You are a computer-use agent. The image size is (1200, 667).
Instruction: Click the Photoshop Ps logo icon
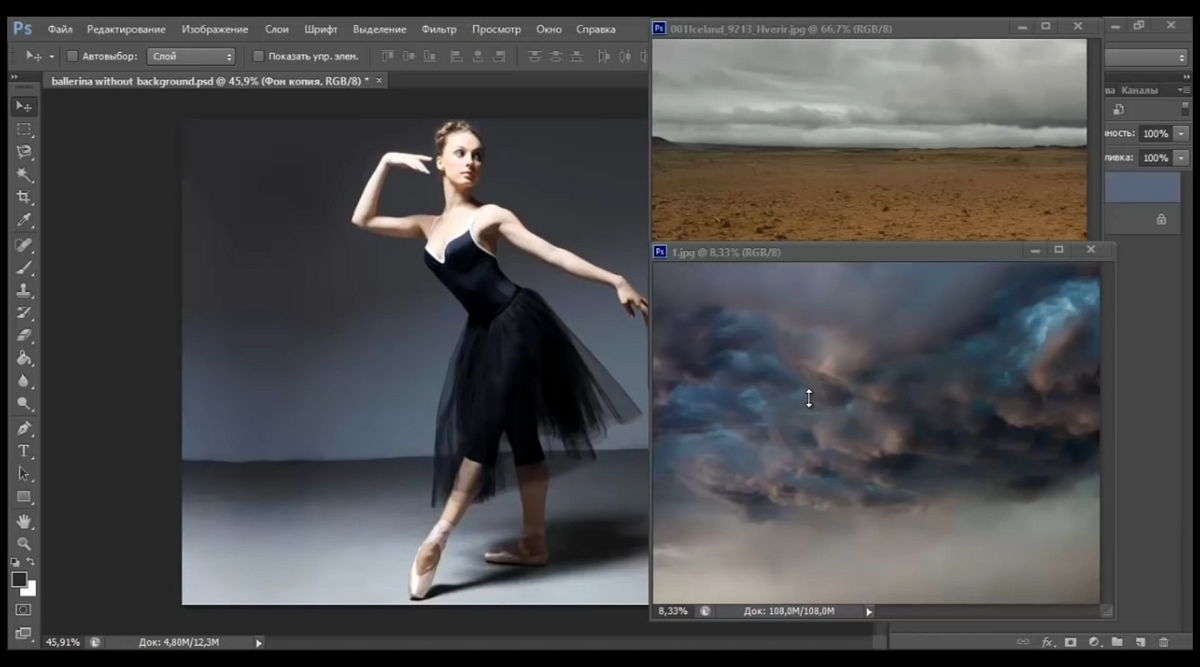(24, 30)
